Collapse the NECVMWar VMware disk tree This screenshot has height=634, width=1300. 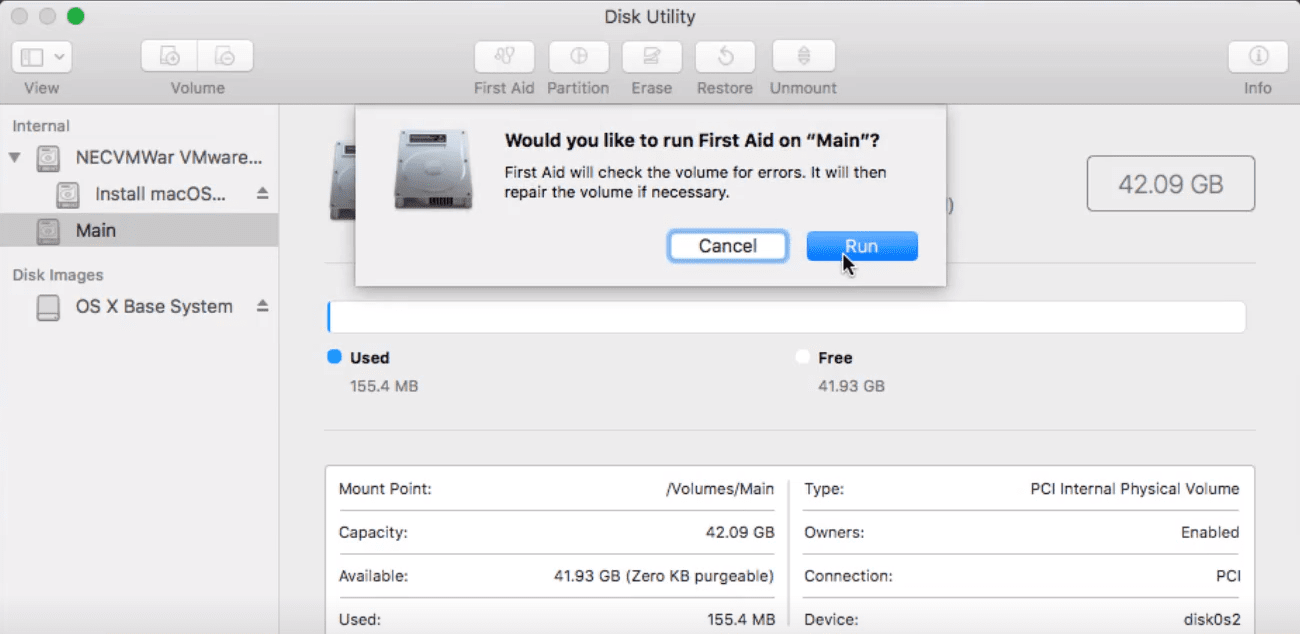click(14, 158)
